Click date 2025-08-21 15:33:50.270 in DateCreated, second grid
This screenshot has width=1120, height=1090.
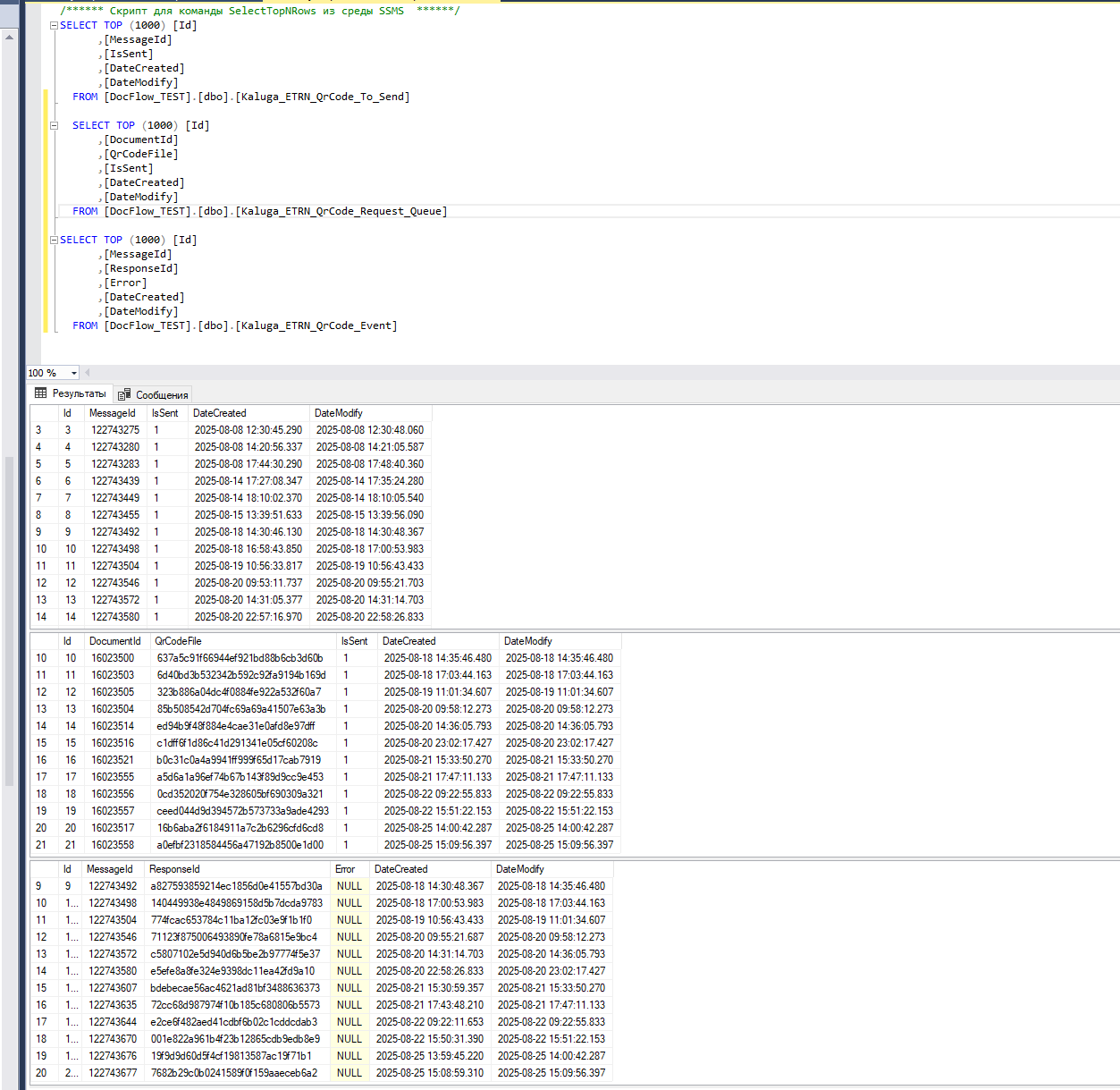pos(438,760)
